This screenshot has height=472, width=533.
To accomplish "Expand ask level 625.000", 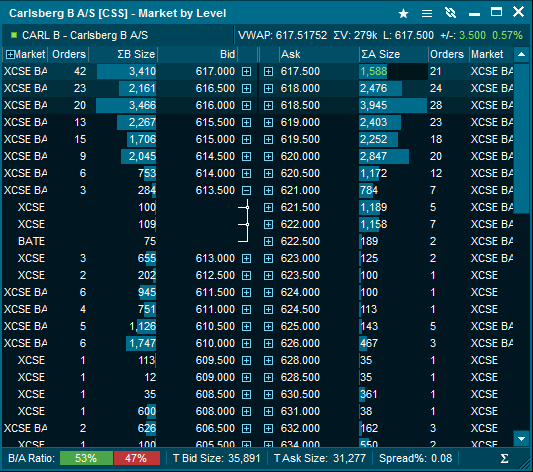I will pyautogui.click(x=269, y=326).
